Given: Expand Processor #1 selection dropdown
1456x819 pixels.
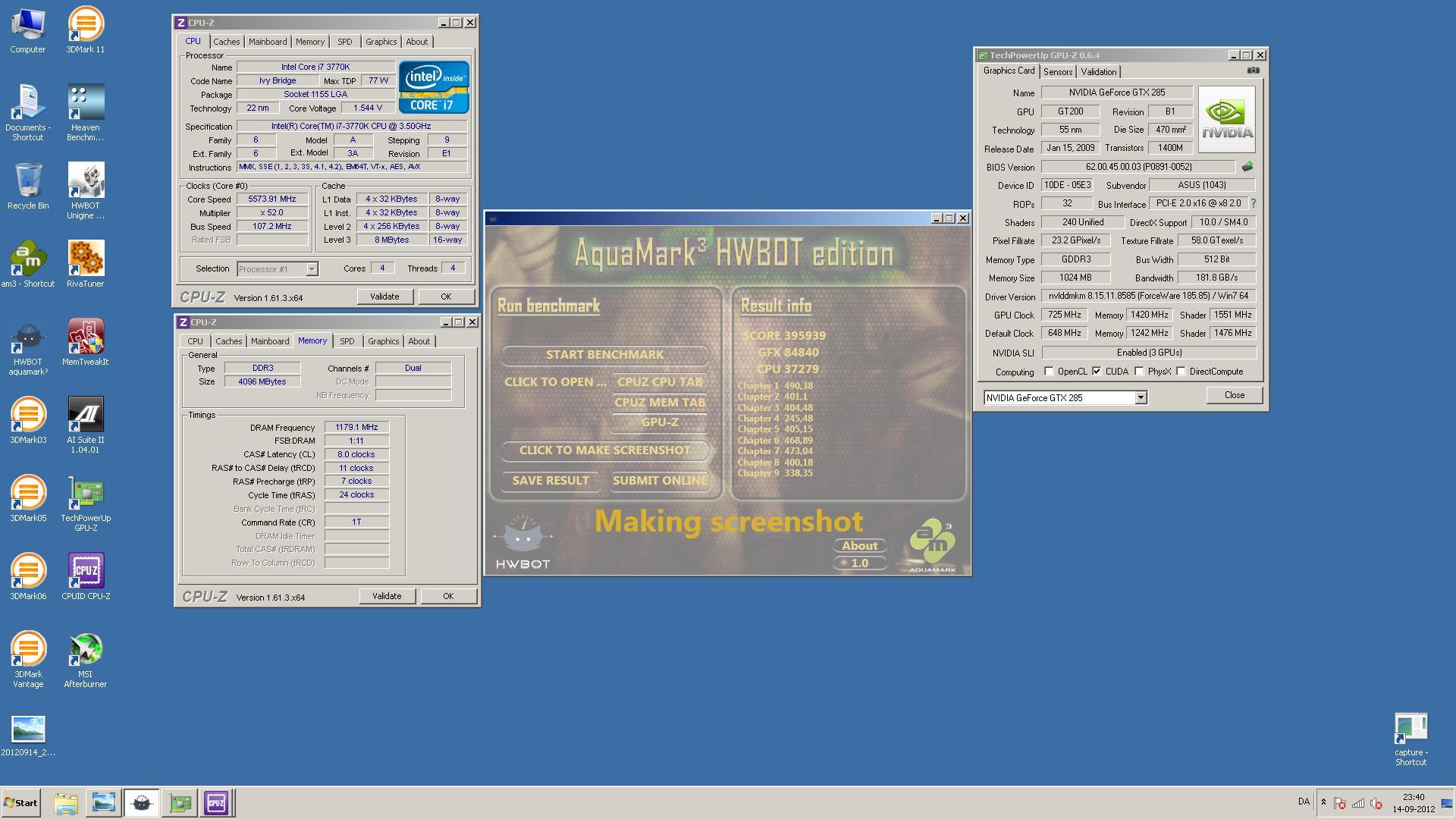Looking at the screenshot, I should pyautogui.click(x=311, y=269).
